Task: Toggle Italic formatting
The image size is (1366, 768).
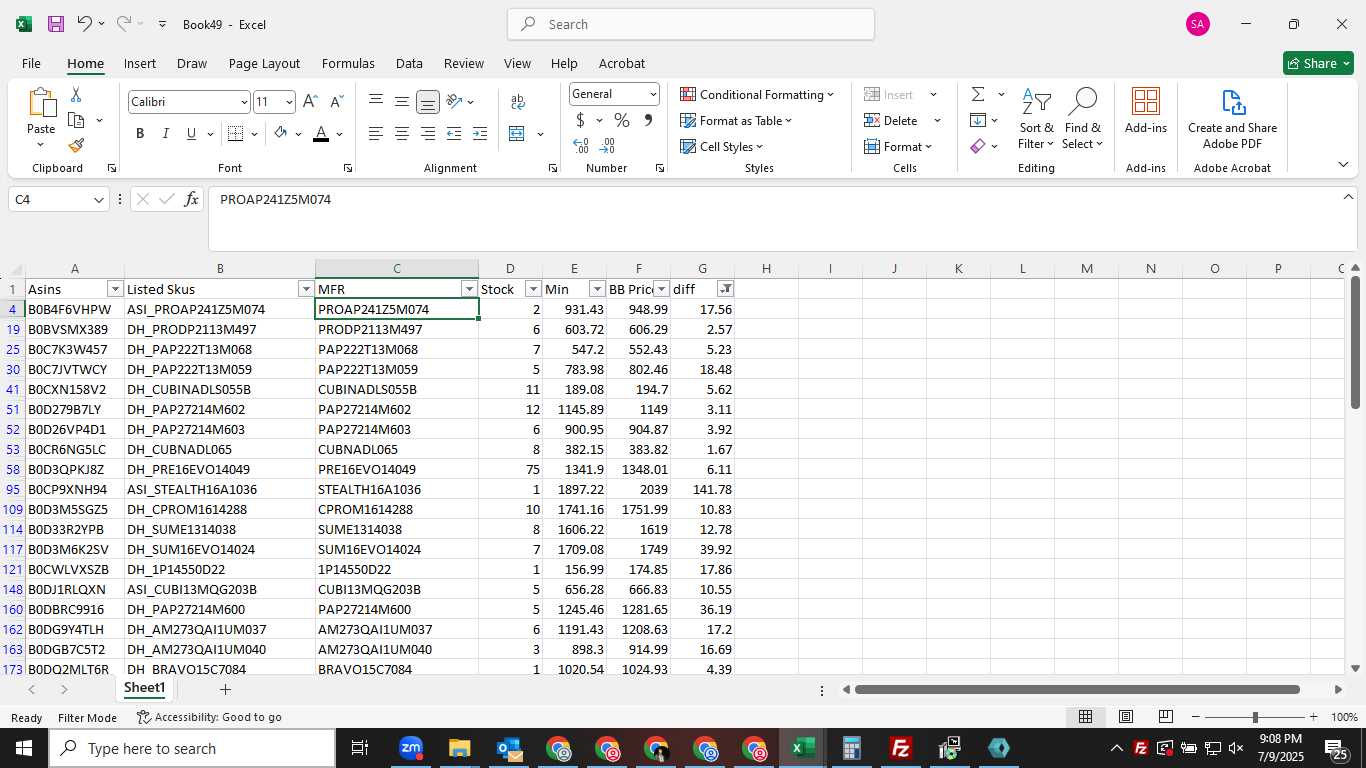Action: point(166,134)
